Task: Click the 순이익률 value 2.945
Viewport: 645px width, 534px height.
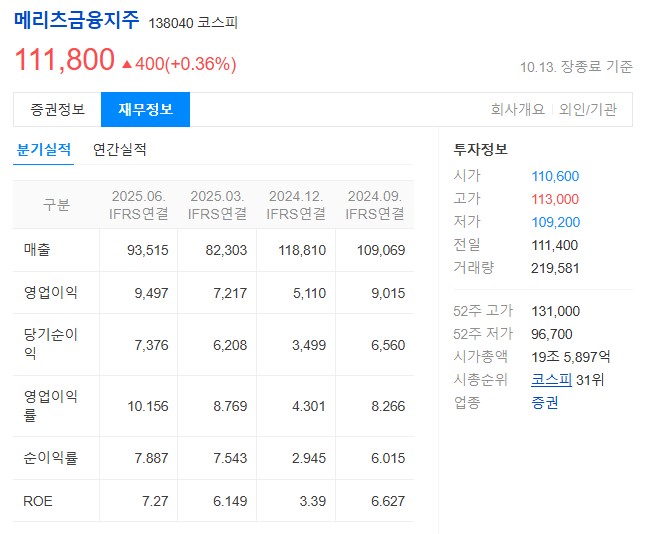Action: pos(309,458)
